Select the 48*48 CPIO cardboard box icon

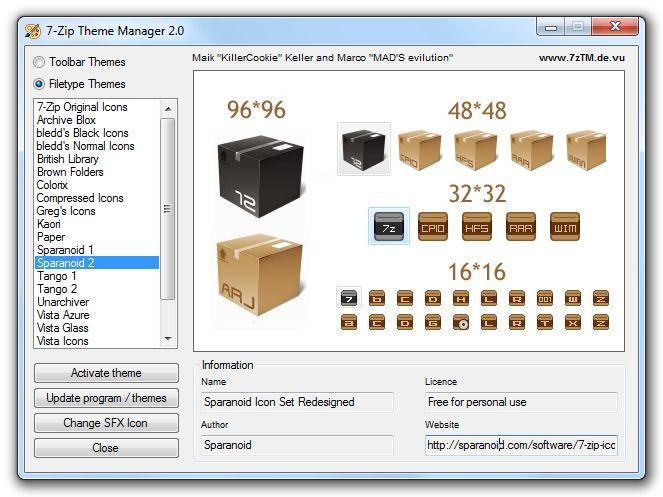[x=420, y=150]
